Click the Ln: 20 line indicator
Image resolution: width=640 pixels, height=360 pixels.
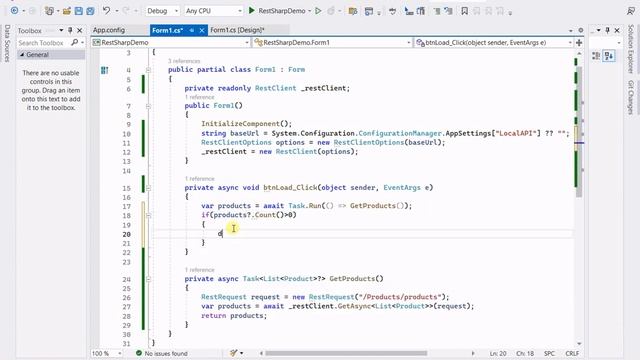[x=498, y=353]
